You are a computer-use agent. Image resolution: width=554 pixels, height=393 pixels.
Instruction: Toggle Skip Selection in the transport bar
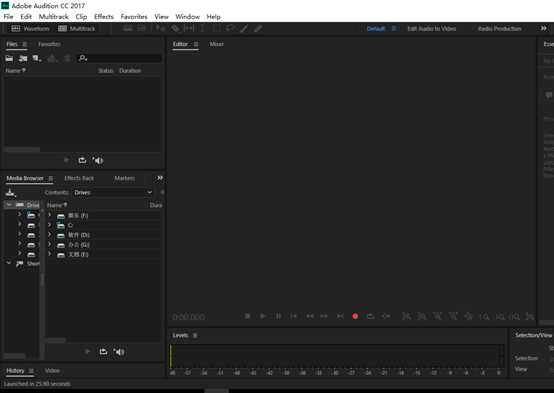386,316
